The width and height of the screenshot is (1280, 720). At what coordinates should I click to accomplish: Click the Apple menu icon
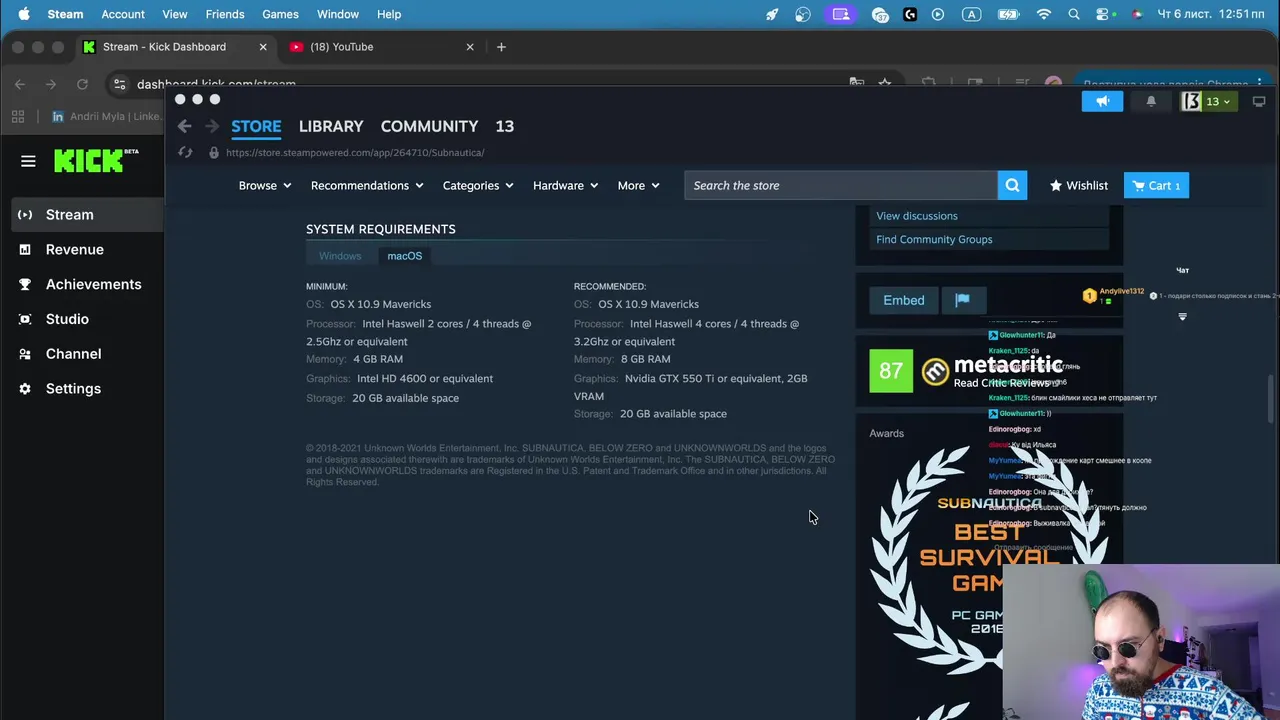(24, 14)
